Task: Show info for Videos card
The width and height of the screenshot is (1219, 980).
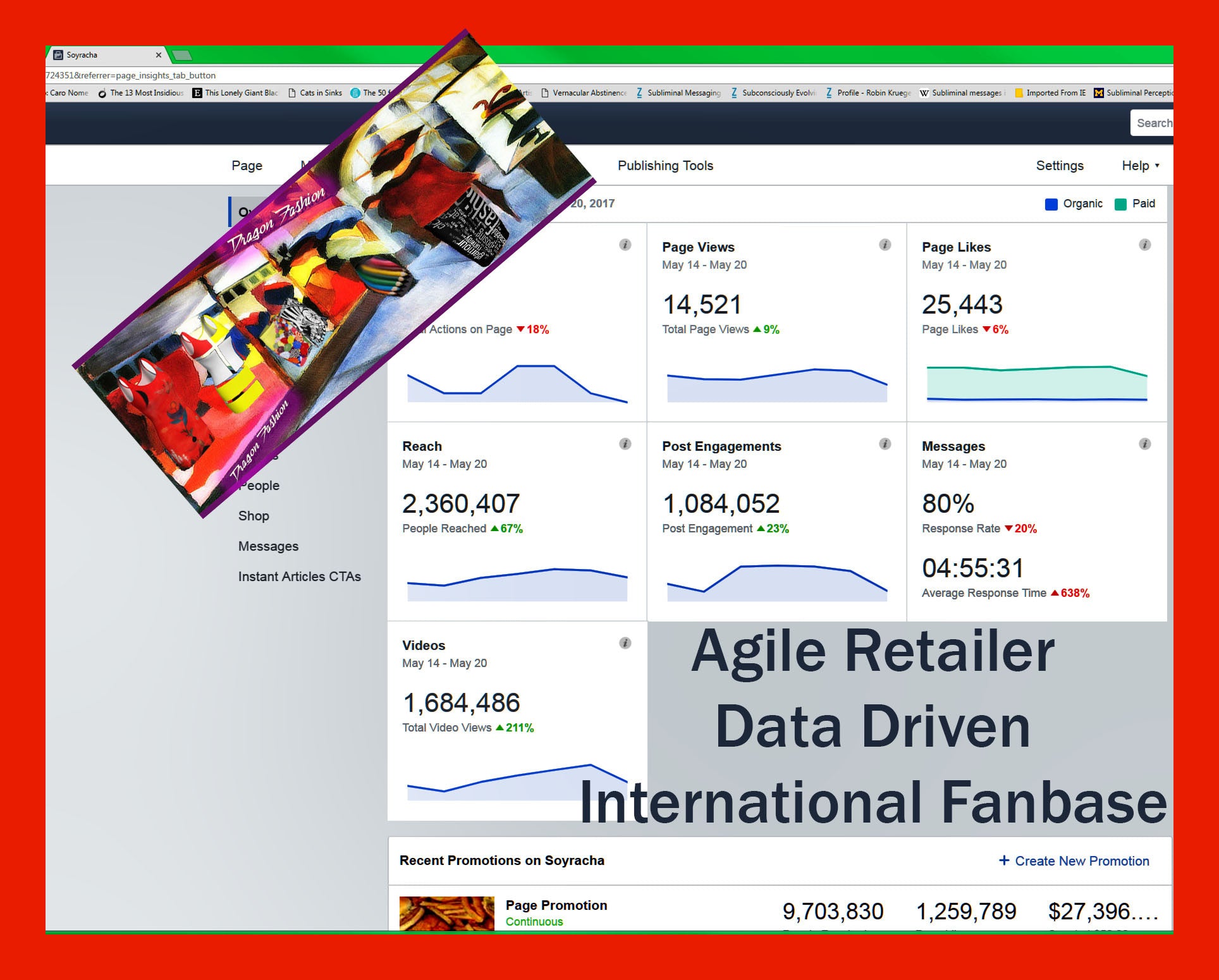Action: (625, 643)
